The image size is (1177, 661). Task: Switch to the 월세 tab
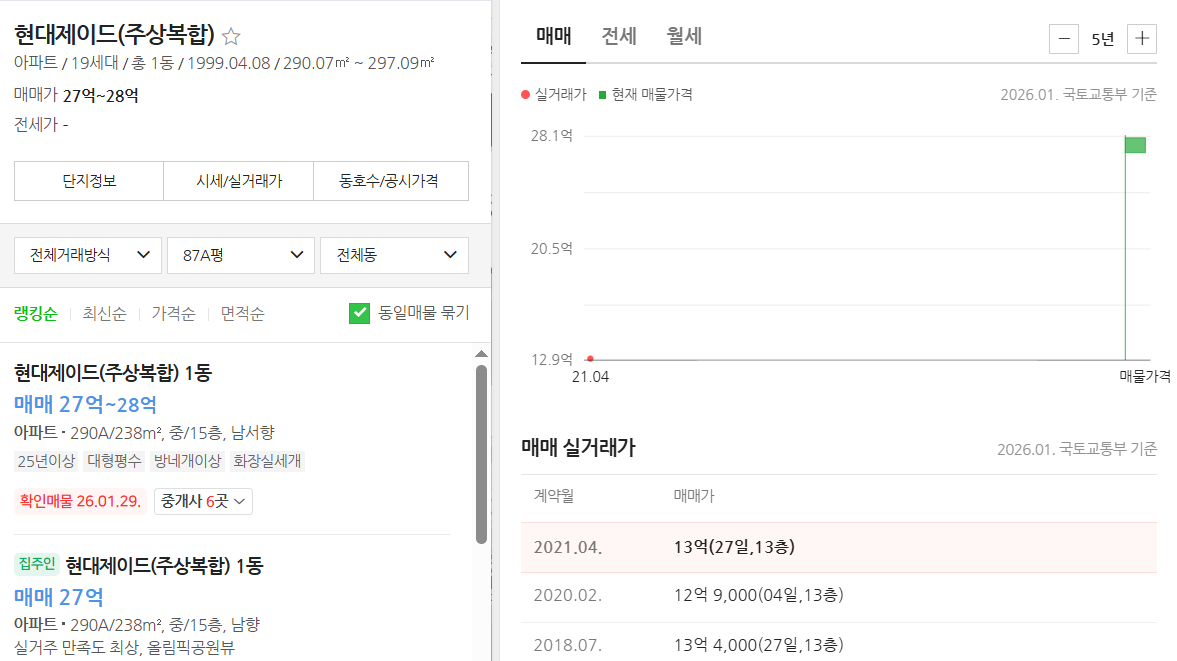pyautogui.click(x=685, y=36)
